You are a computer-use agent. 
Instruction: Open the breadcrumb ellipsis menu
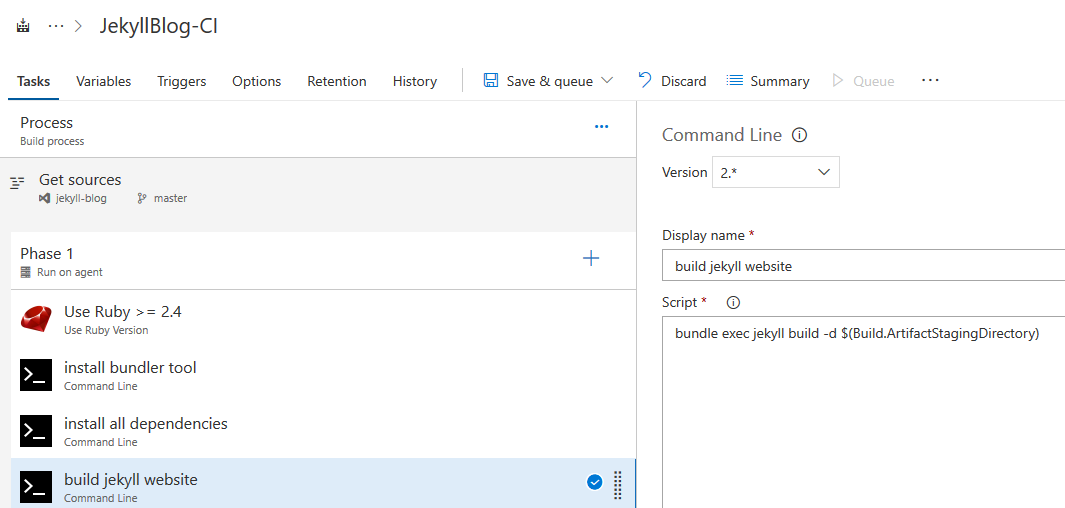pyautogui.click(x=56, y=26)
